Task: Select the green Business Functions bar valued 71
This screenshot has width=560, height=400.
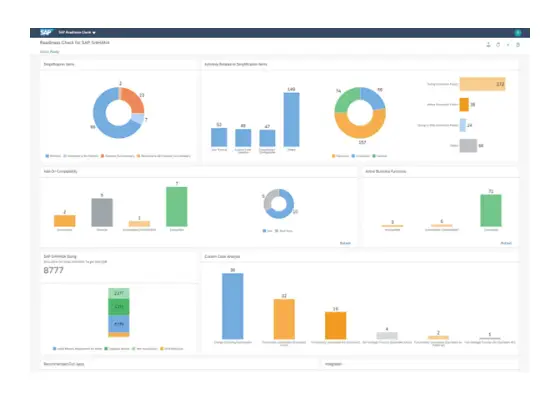Action: coord(491,211)
